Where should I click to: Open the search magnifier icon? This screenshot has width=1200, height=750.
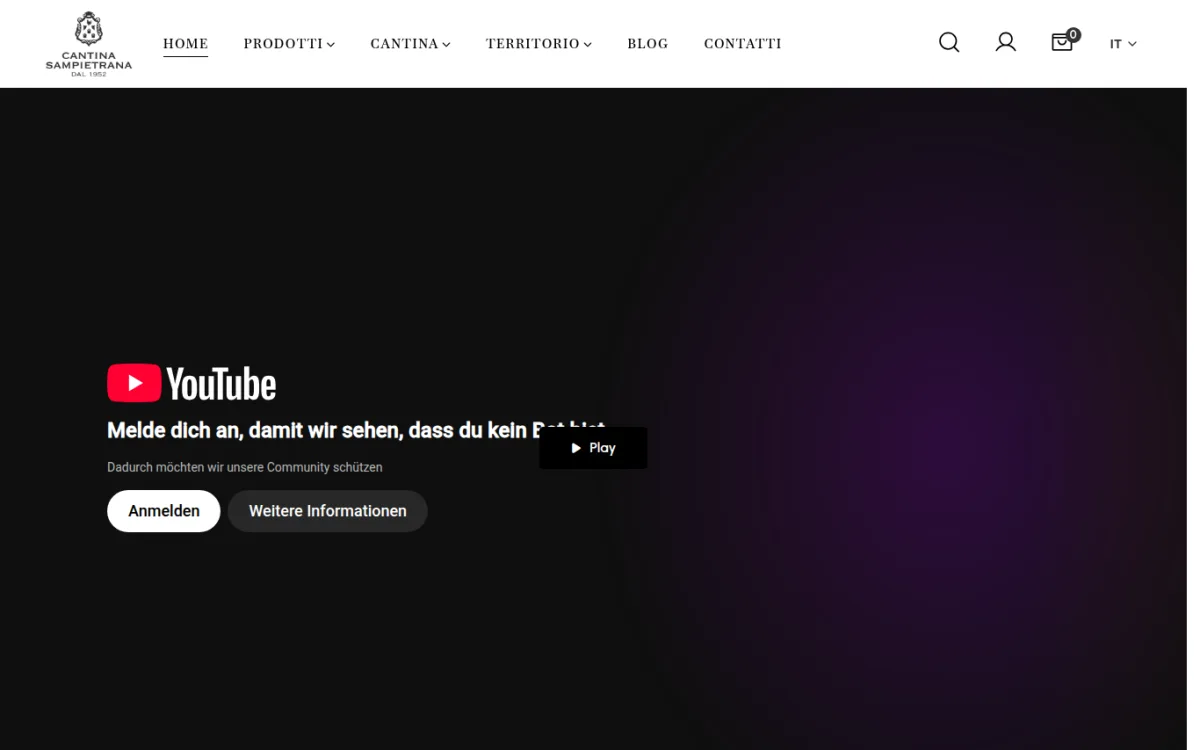(949, 42)
